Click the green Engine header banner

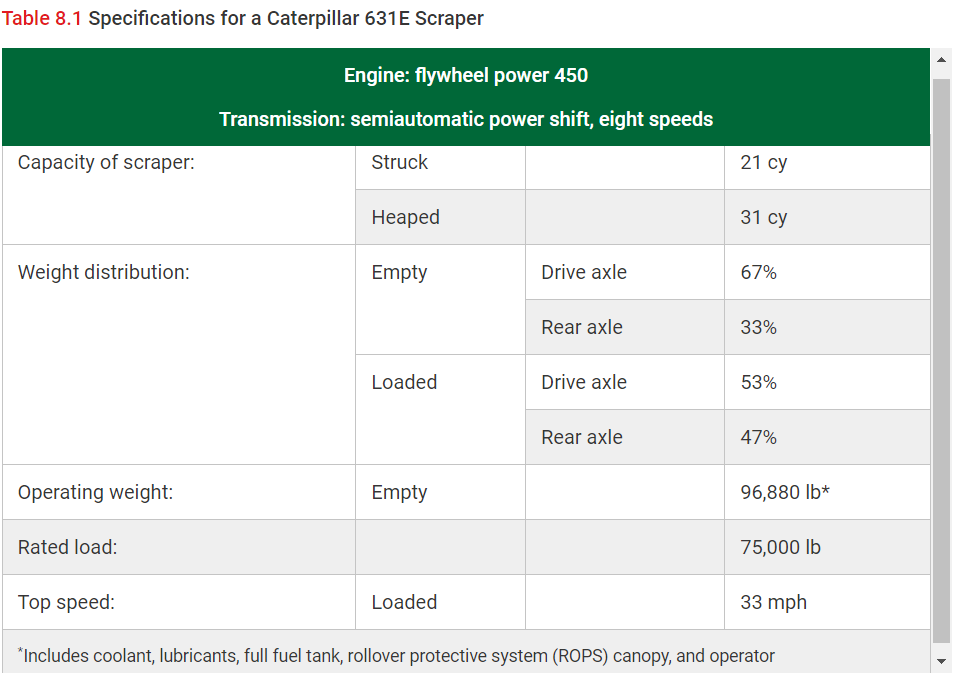coord(466,75)
